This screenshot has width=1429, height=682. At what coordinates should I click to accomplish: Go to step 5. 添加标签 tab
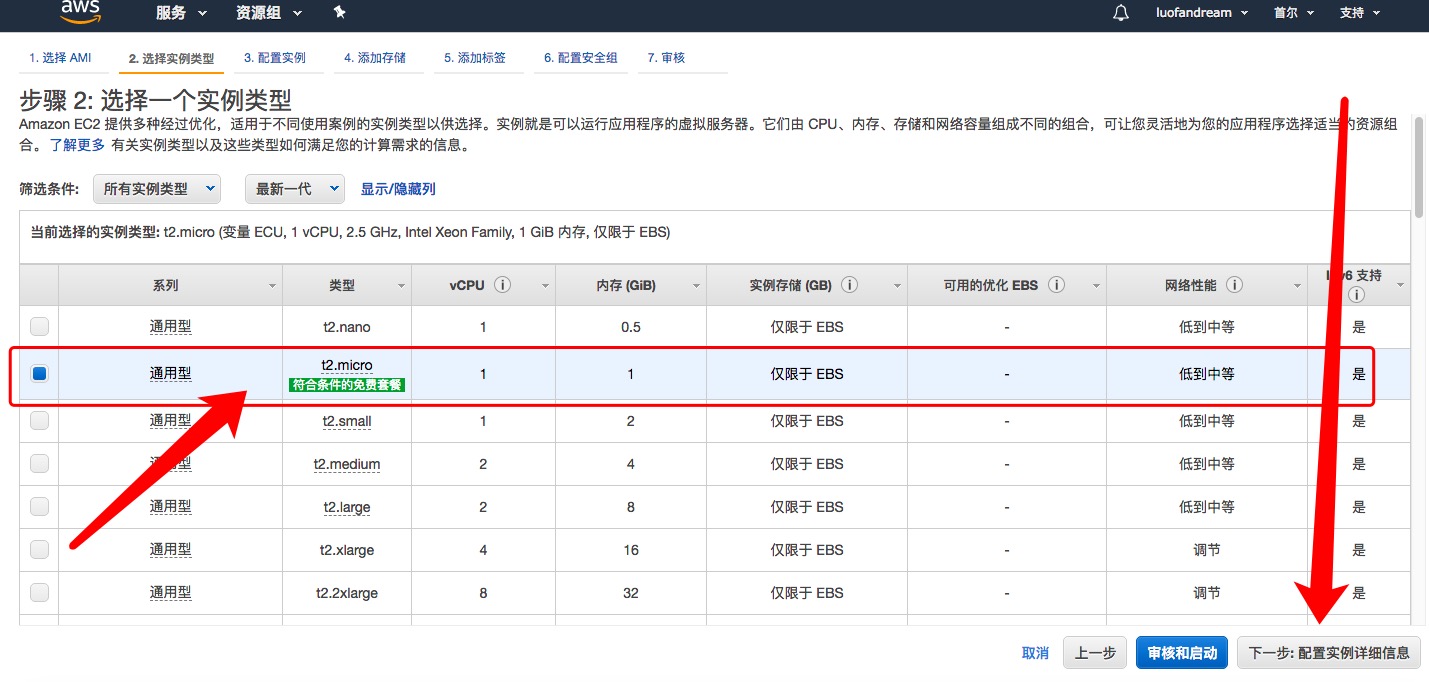point(475,58)
